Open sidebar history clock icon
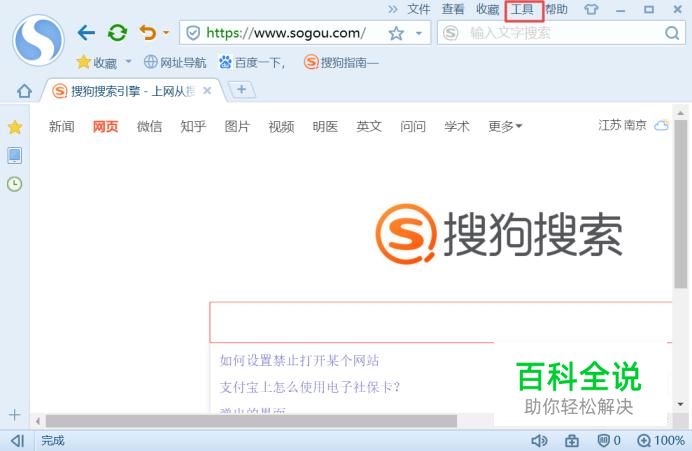This screenshot has width=692, height=451. coord(15,184)
